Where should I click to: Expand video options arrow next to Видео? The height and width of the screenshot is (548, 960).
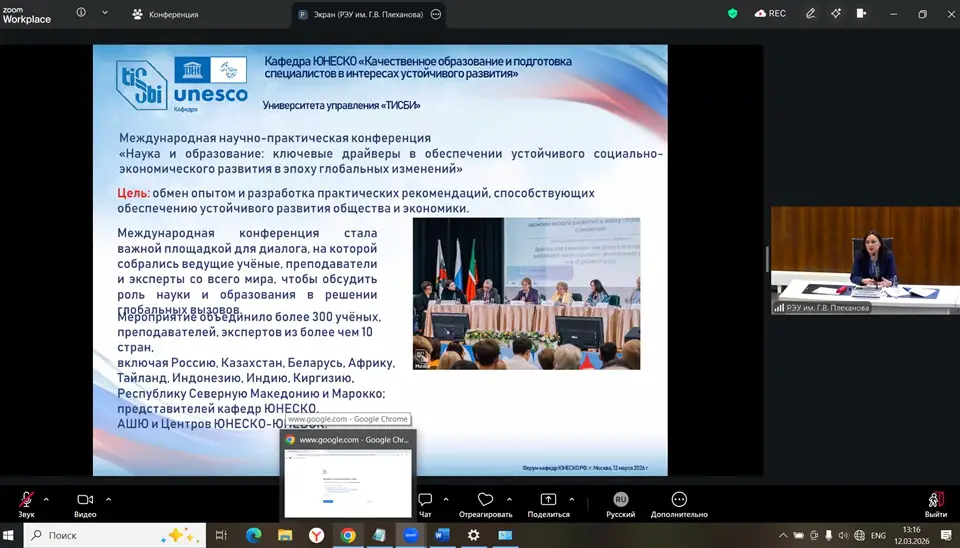tap(108, 498)
